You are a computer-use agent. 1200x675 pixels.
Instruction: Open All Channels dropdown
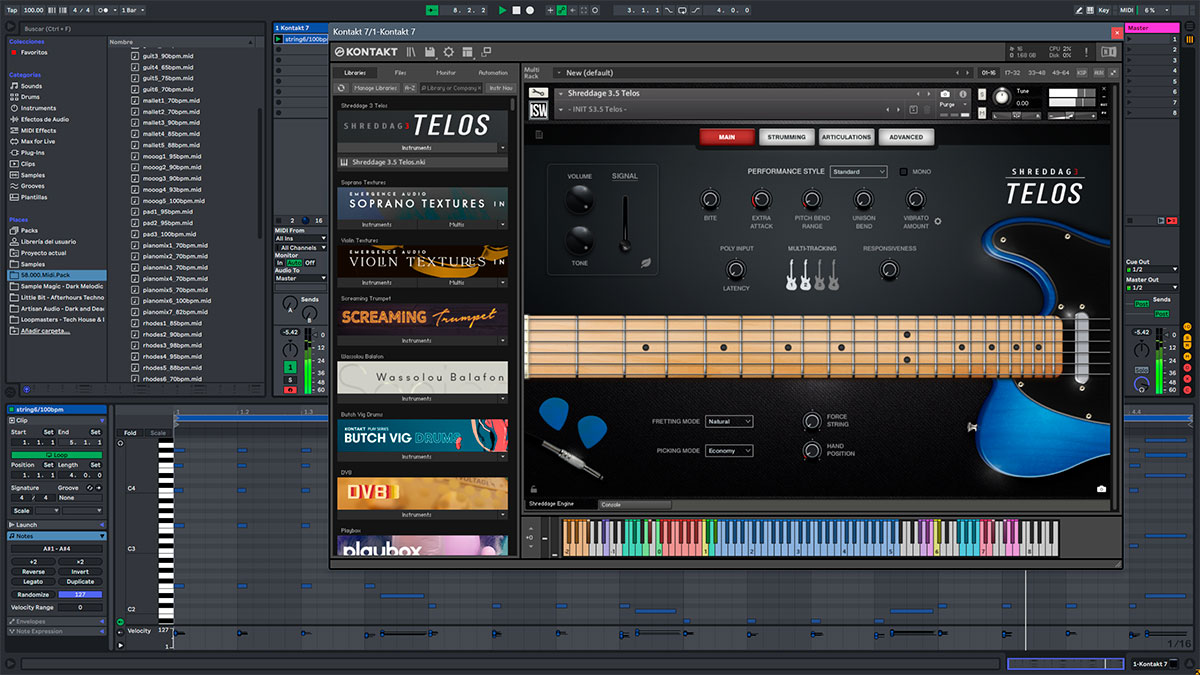[x=301, y=247]
